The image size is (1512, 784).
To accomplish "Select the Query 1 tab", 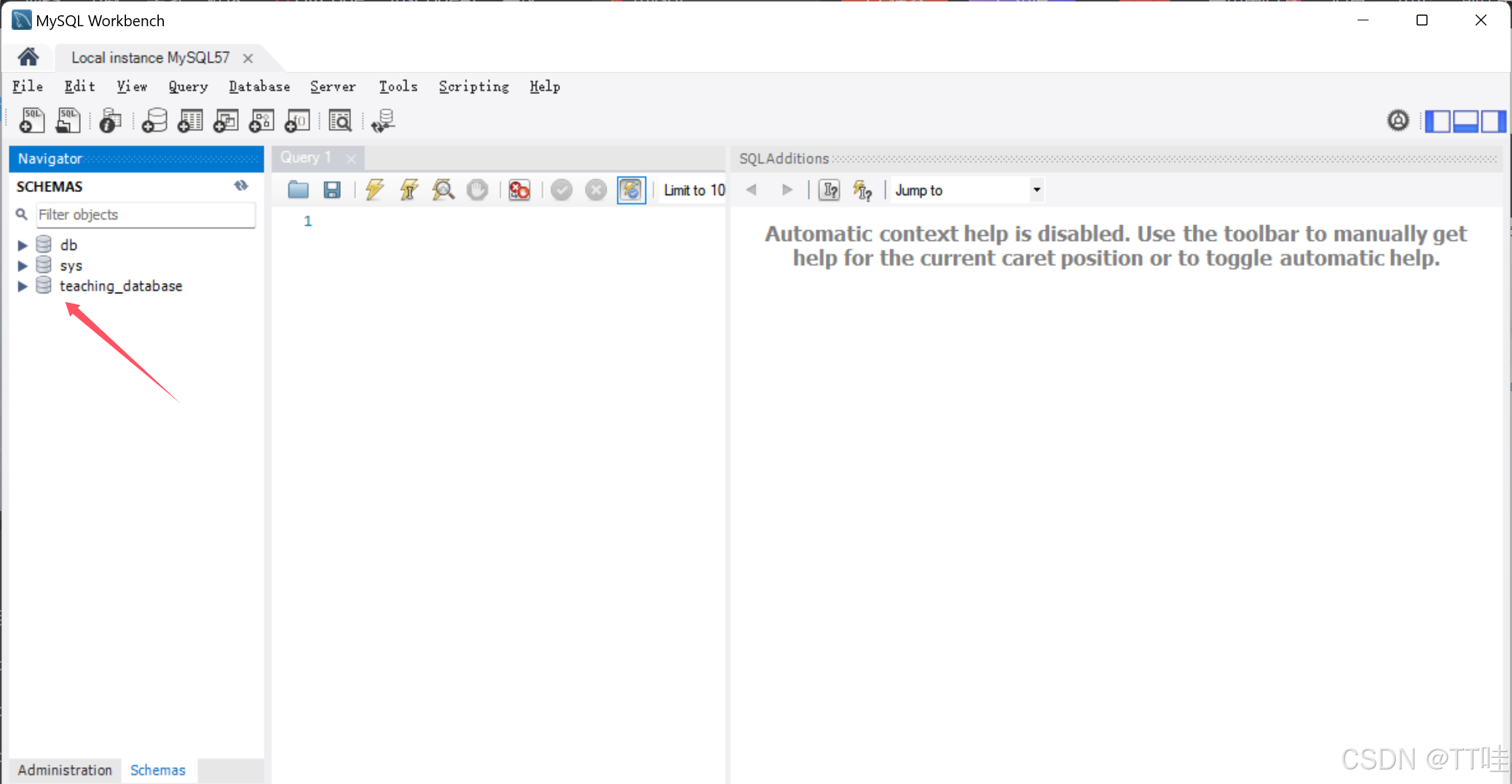I will (x=305, y=157).
